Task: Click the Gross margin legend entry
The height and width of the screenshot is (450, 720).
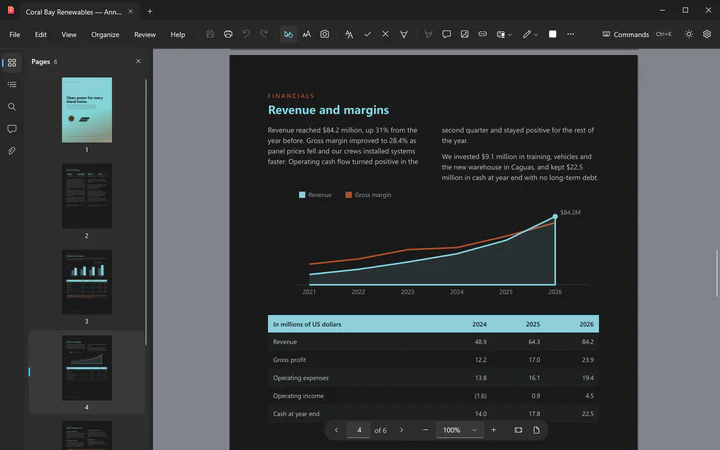Action: [368, 195]
